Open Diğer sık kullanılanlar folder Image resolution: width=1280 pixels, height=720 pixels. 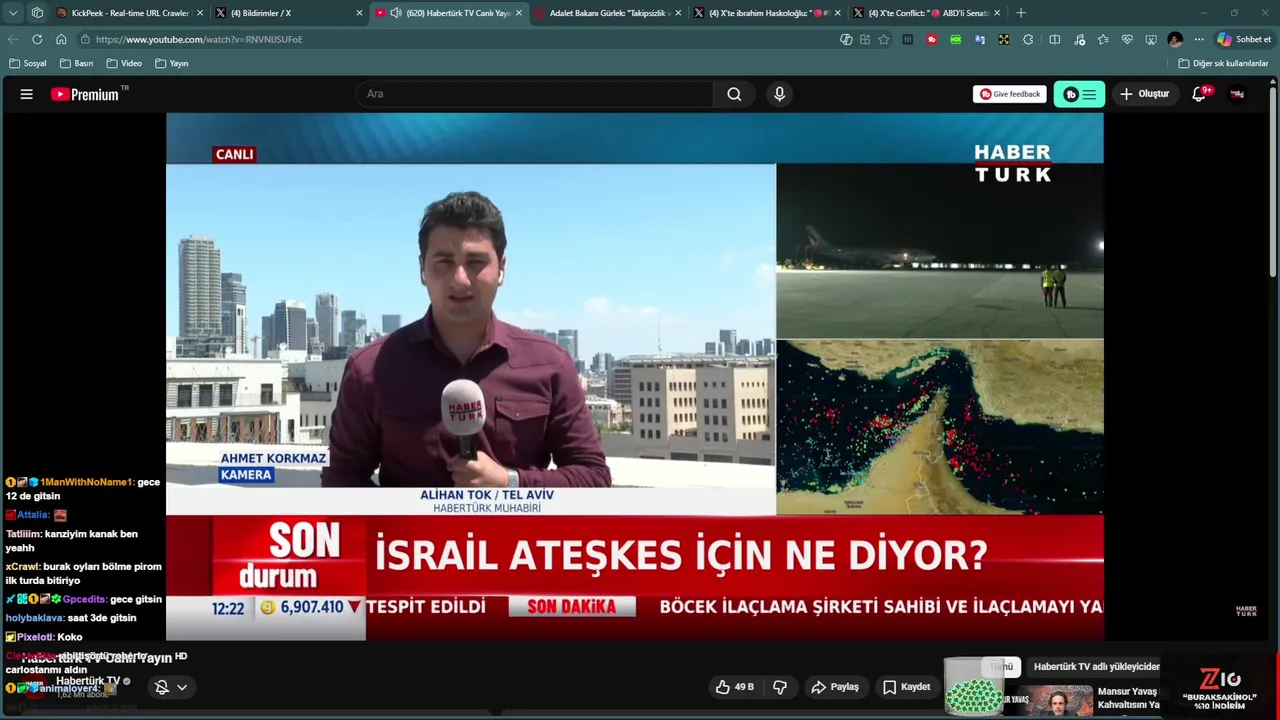click(x=1223, y=63)
